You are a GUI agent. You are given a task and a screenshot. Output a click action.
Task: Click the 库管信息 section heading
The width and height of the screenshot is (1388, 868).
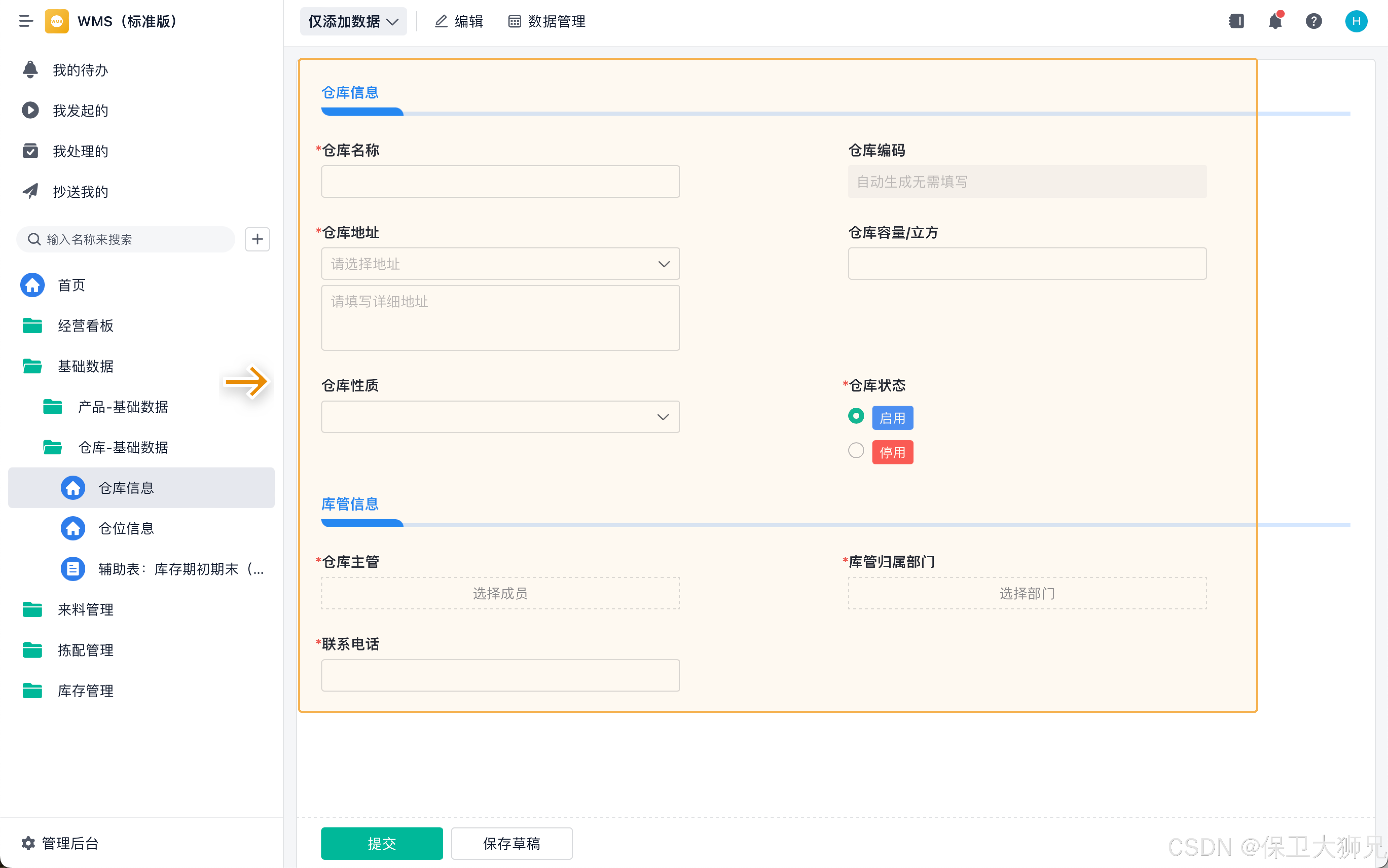click(350, 504)
